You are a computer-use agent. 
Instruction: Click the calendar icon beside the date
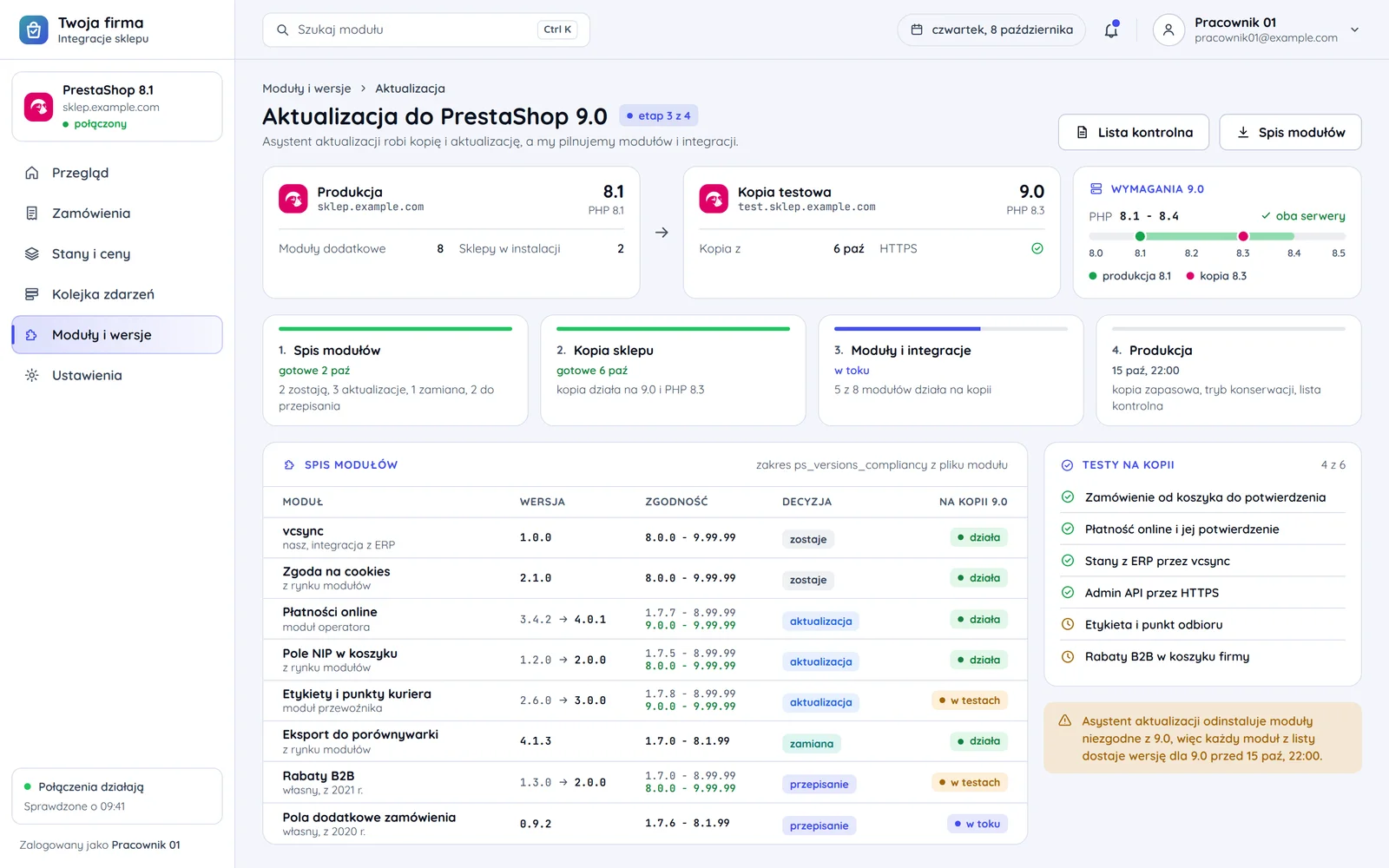917,30
